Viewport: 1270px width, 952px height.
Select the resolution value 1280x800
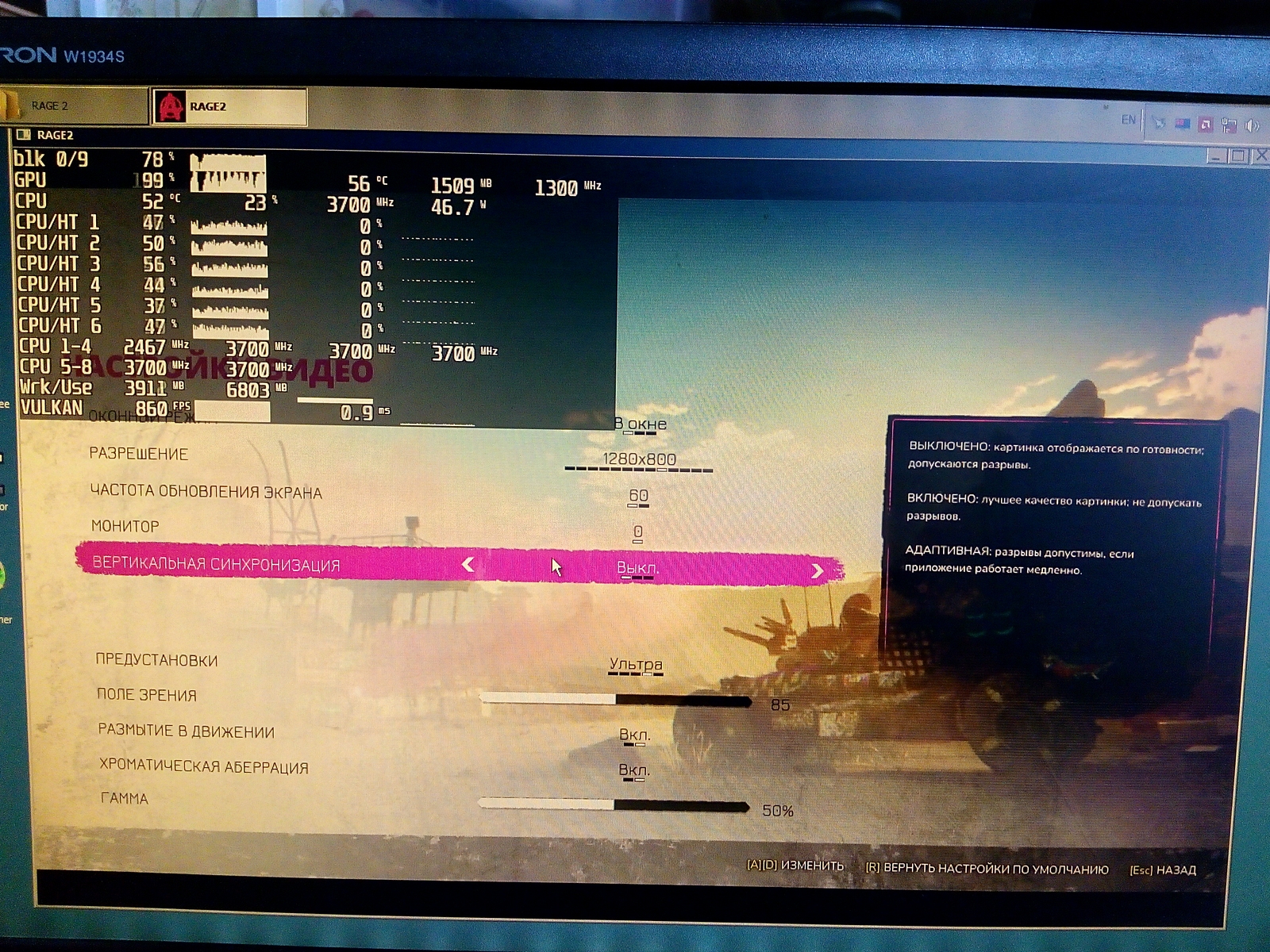coord(639,459)
